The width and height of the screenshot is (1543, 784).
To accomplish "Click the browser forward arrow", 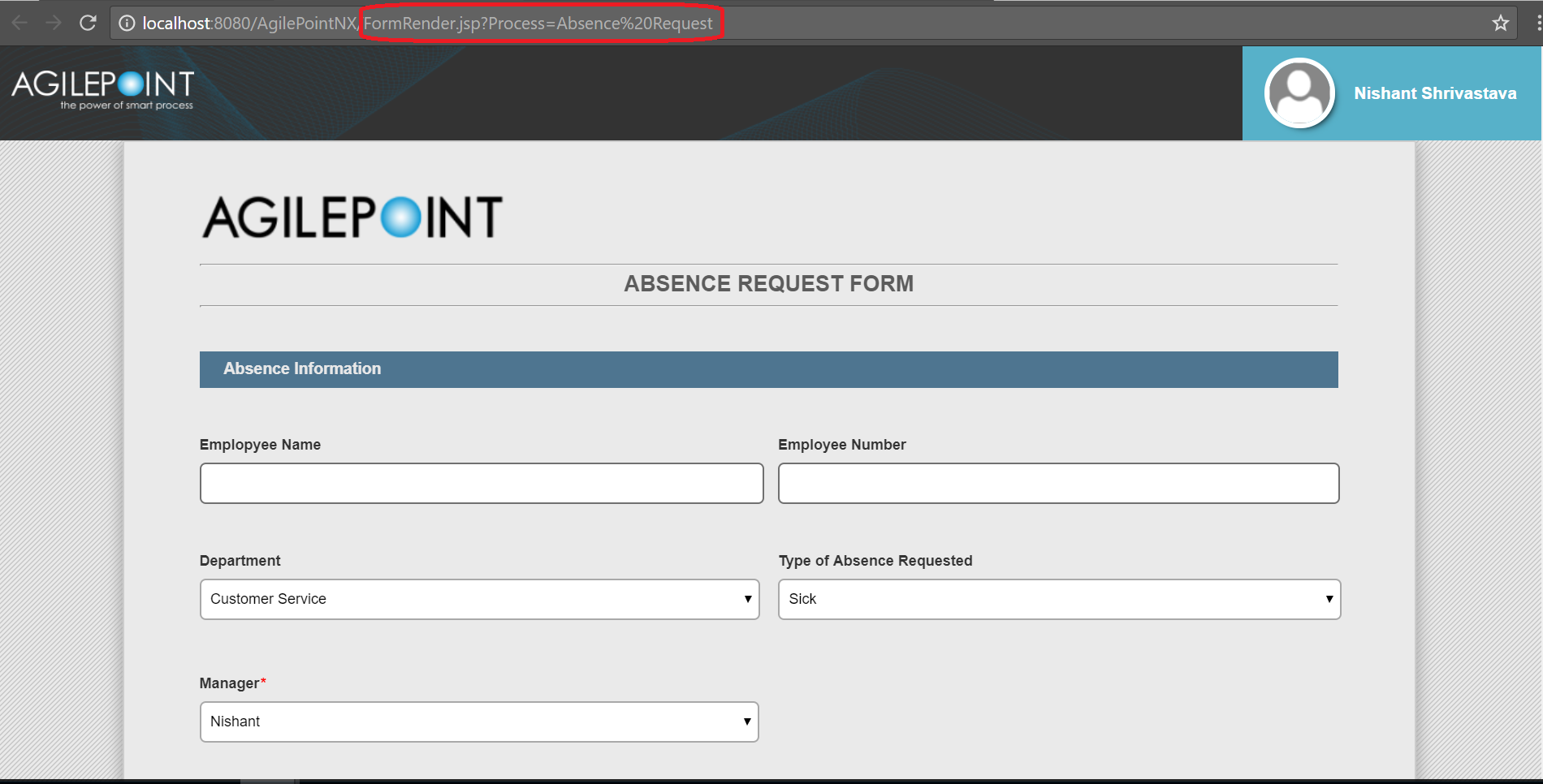I will (x=54, y=23).
